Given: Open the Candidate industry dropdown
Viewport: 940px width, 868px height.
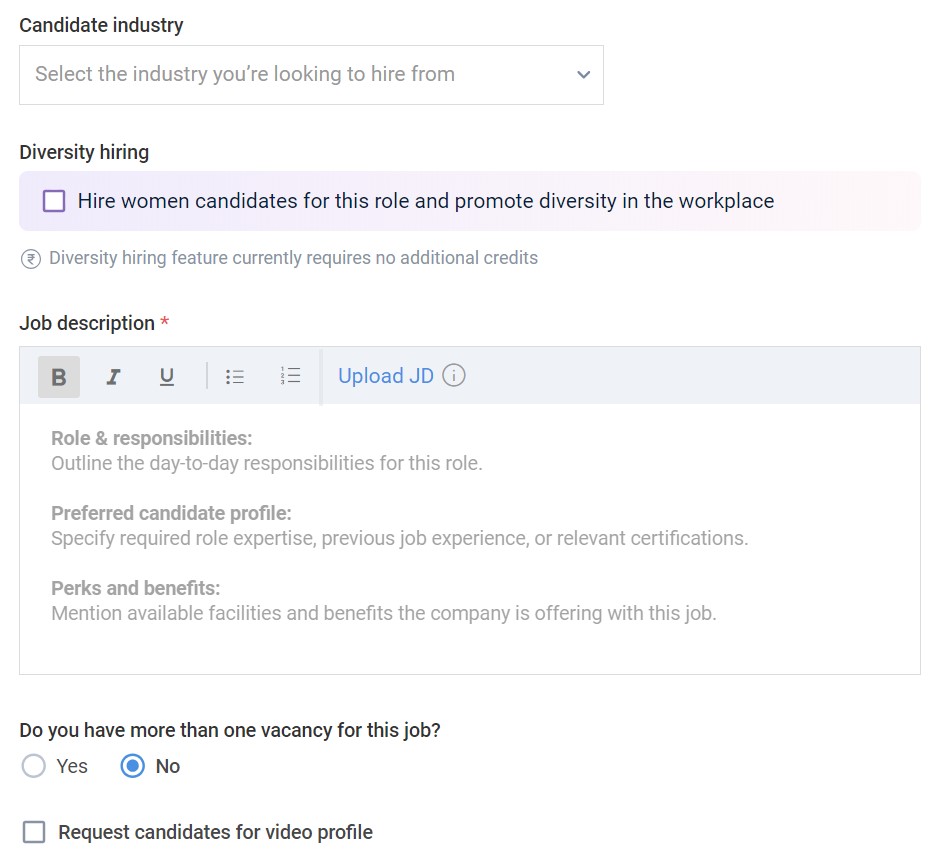Looking at the screenshot, I should tap(311, 75).
